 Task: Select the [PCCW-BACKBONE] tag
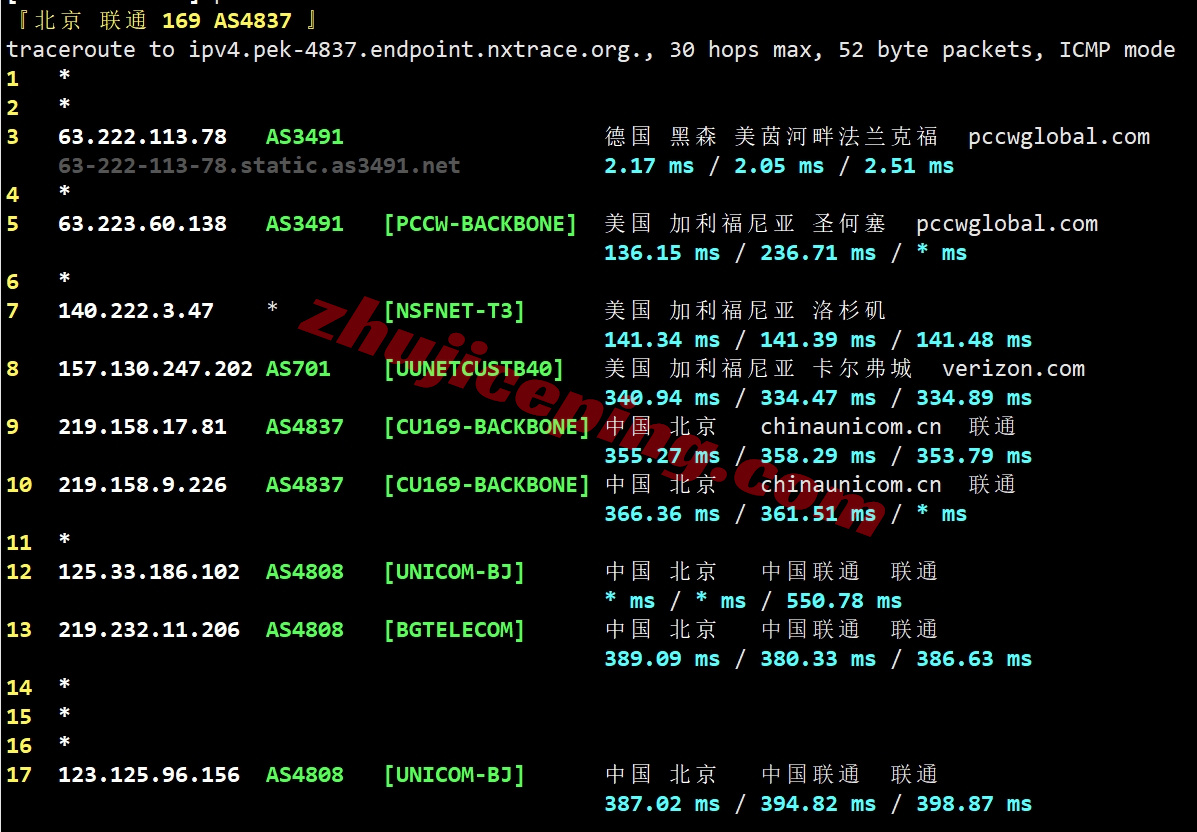[480, 224]
